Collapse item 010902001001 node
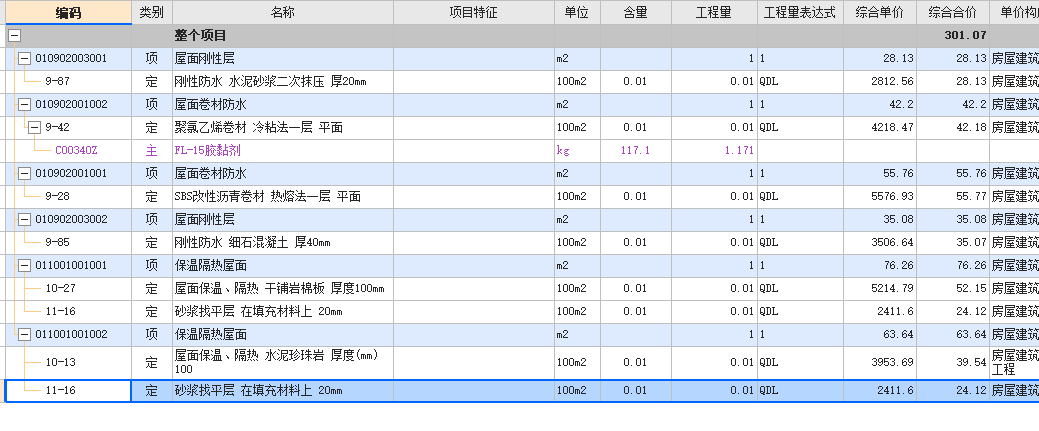This screenshot has width=1039, height=431. click(x=25, y=173)
